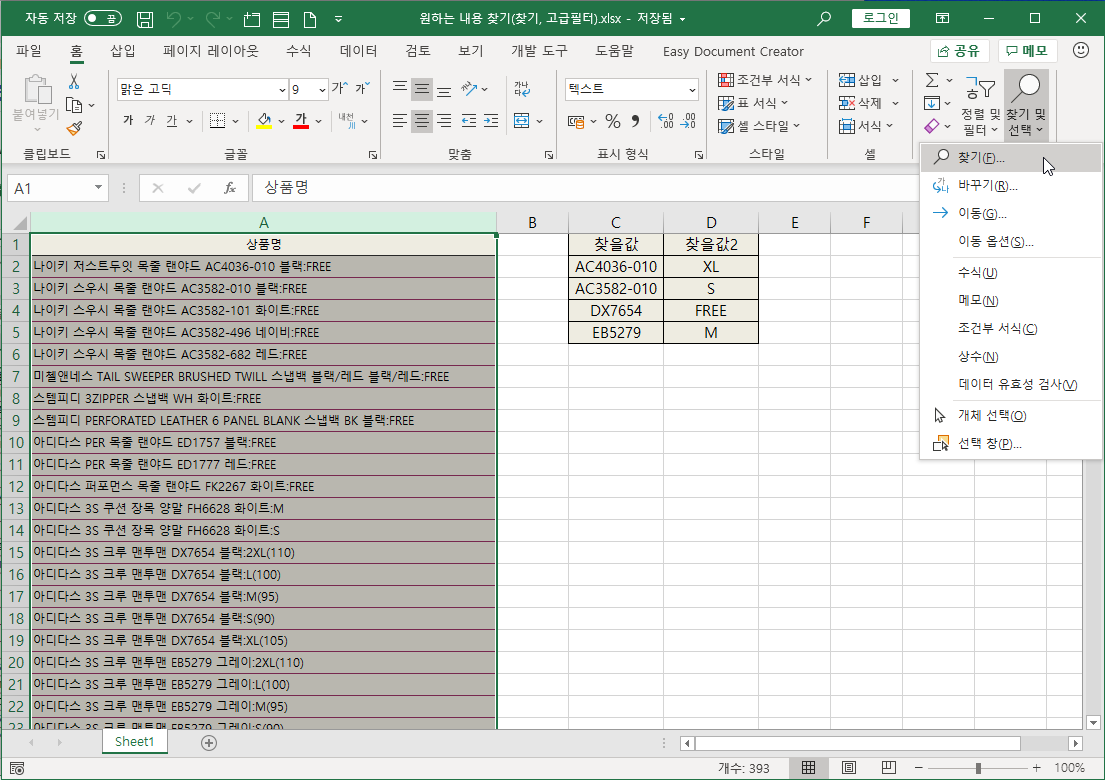Open the font size dropdown
This screenshot has height=780, width=1105.
point(322,89)
